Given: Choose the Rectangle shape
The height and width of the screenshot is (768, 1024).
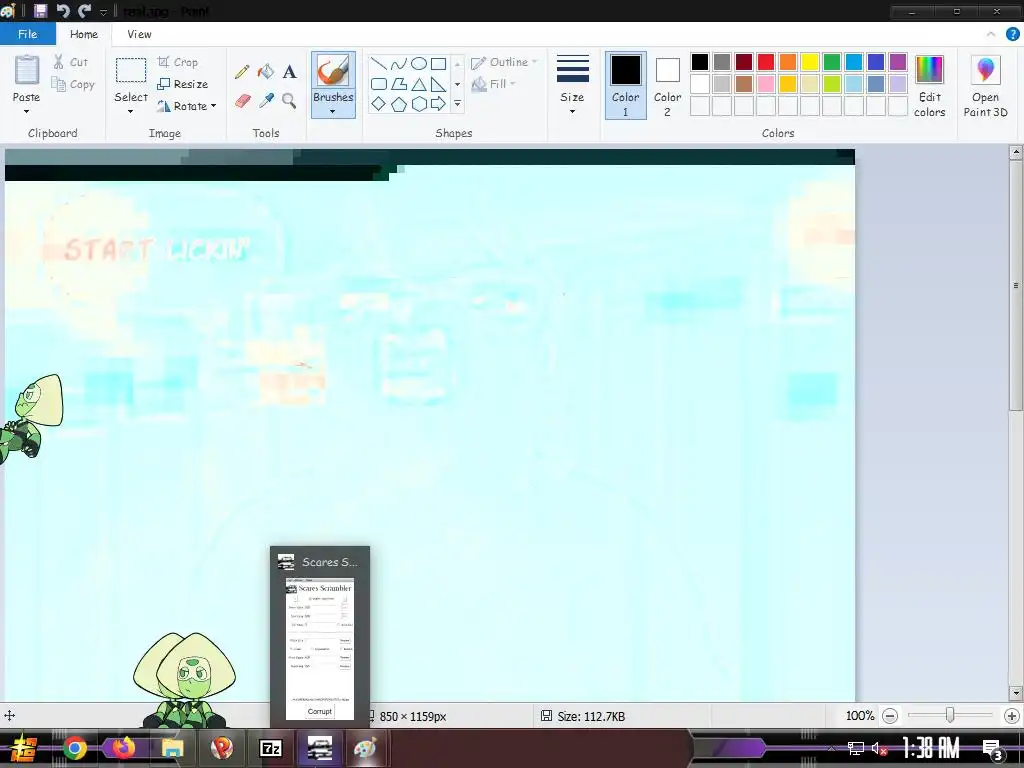Looking at the screenshot, I should tap(439, 63).
